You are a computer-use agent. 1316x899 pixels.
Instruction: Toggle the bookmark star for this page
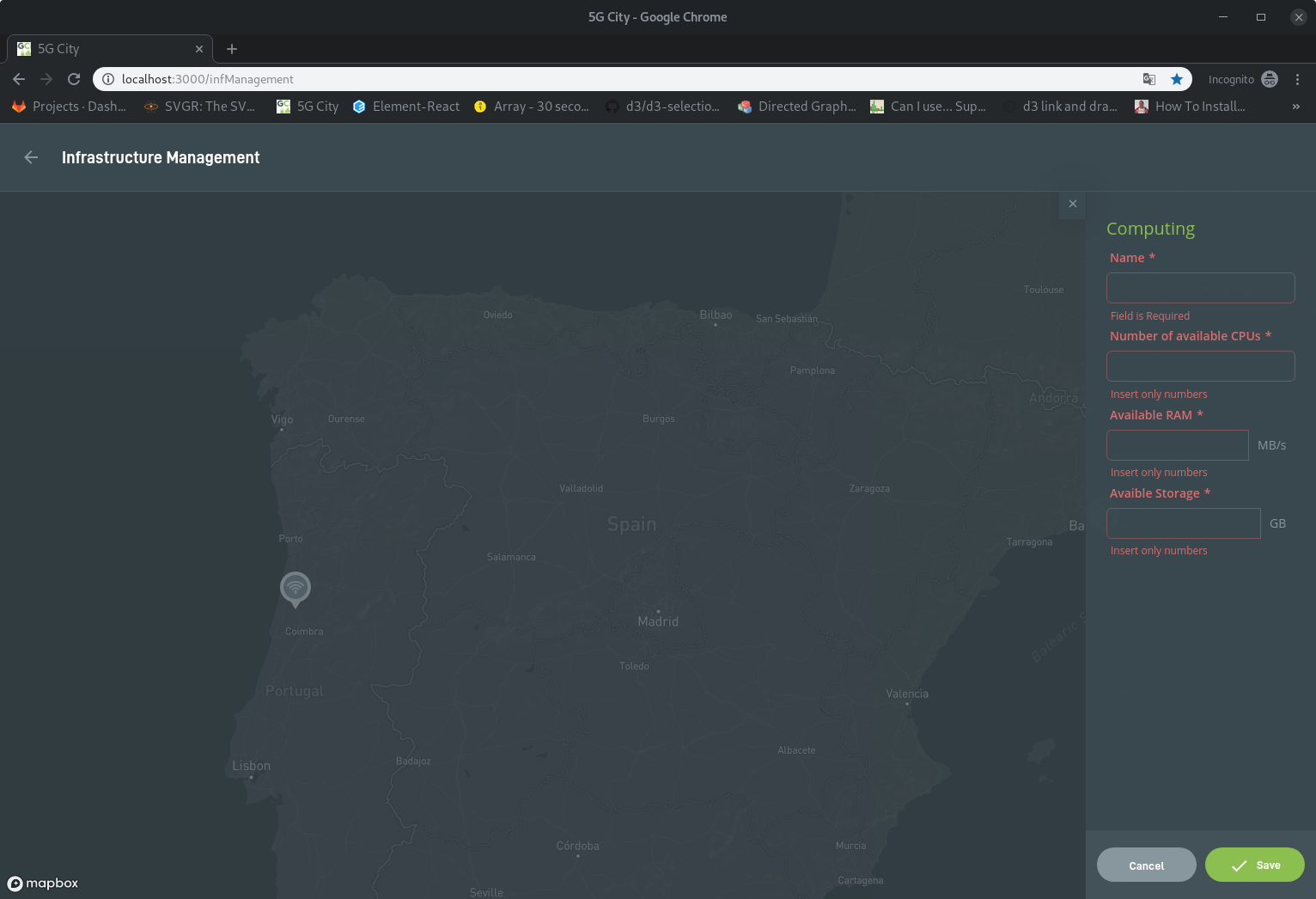coord(1177,79)
